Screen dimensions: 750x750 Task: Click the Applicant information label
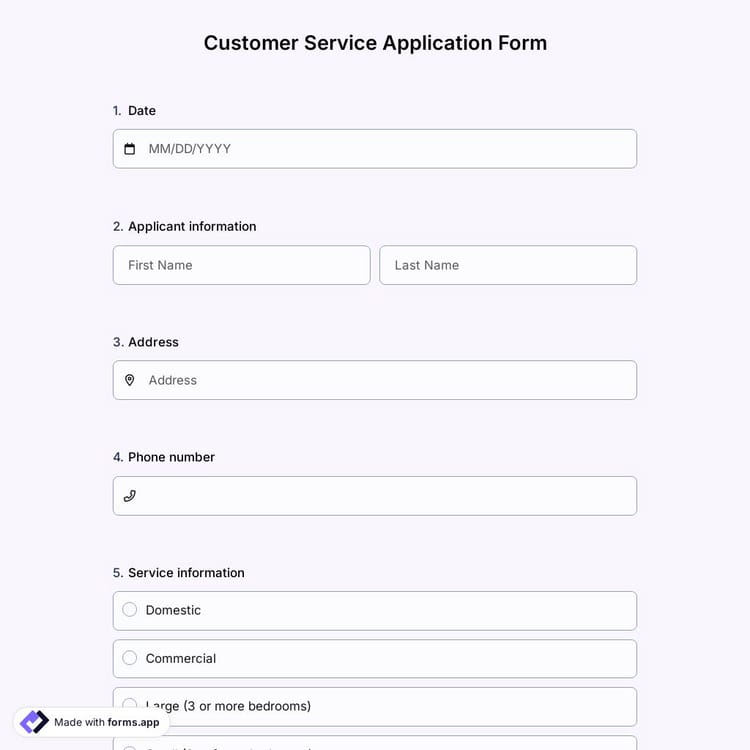point(192,227)
